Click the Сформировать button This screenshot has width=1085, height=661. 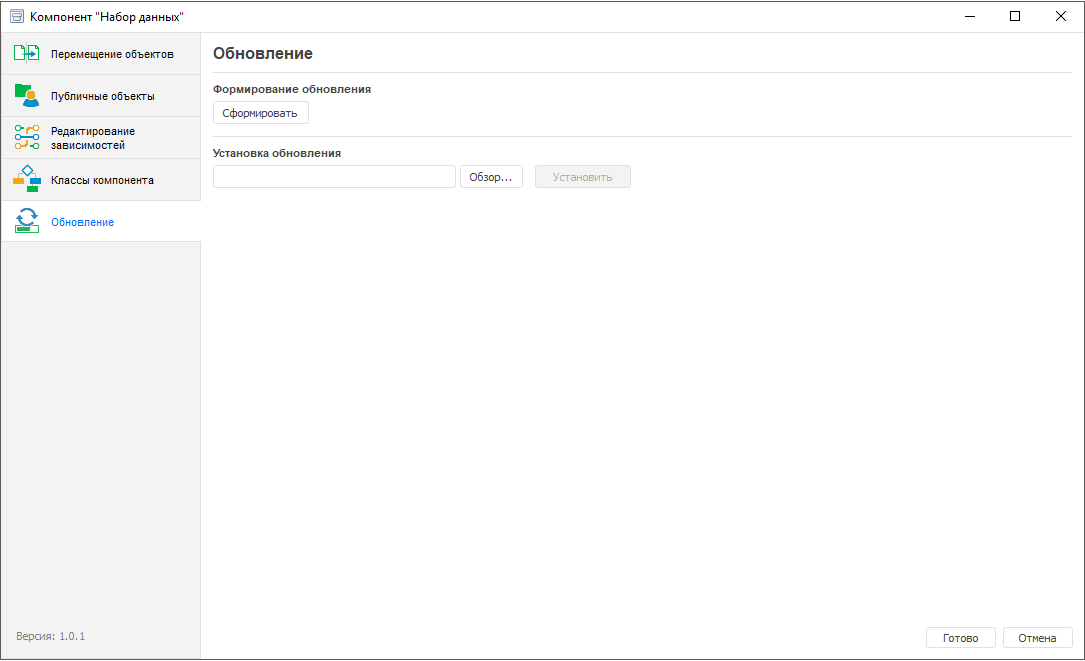click(260, 113)
